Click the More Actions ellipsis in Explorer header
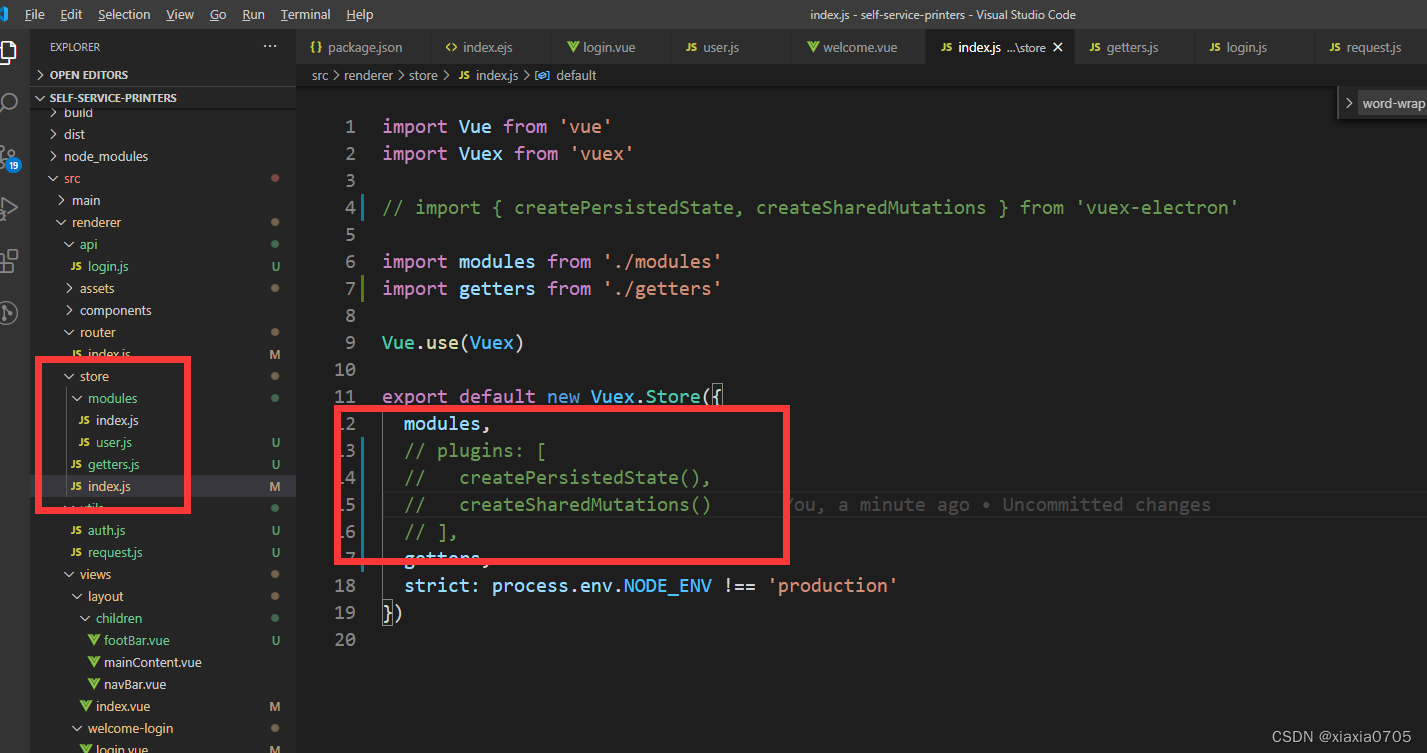The height and width of the screenshot is (753, 1427). [x=269, y=46]
